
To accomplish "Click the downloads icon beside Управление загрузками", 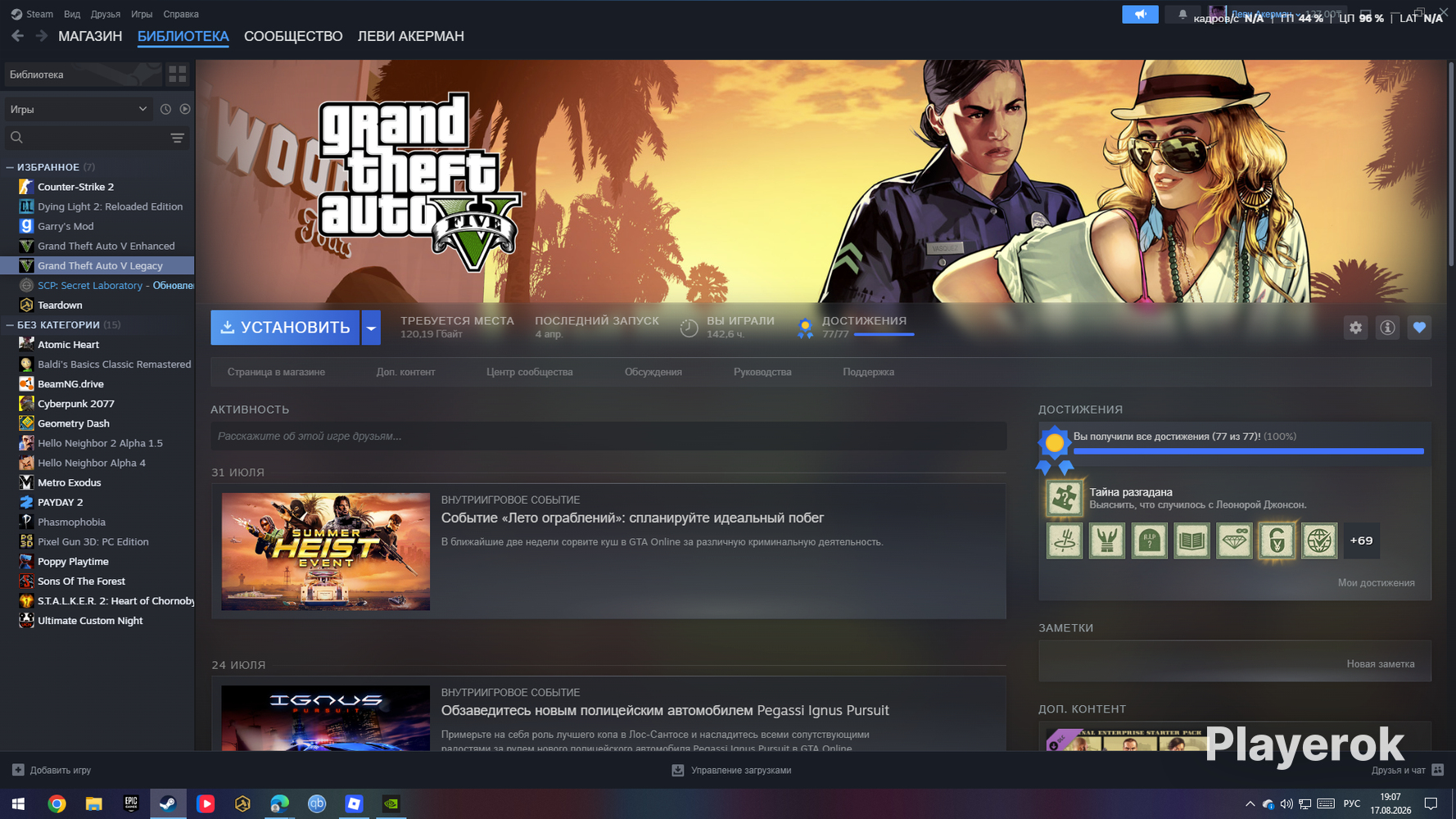I will 678,770.
